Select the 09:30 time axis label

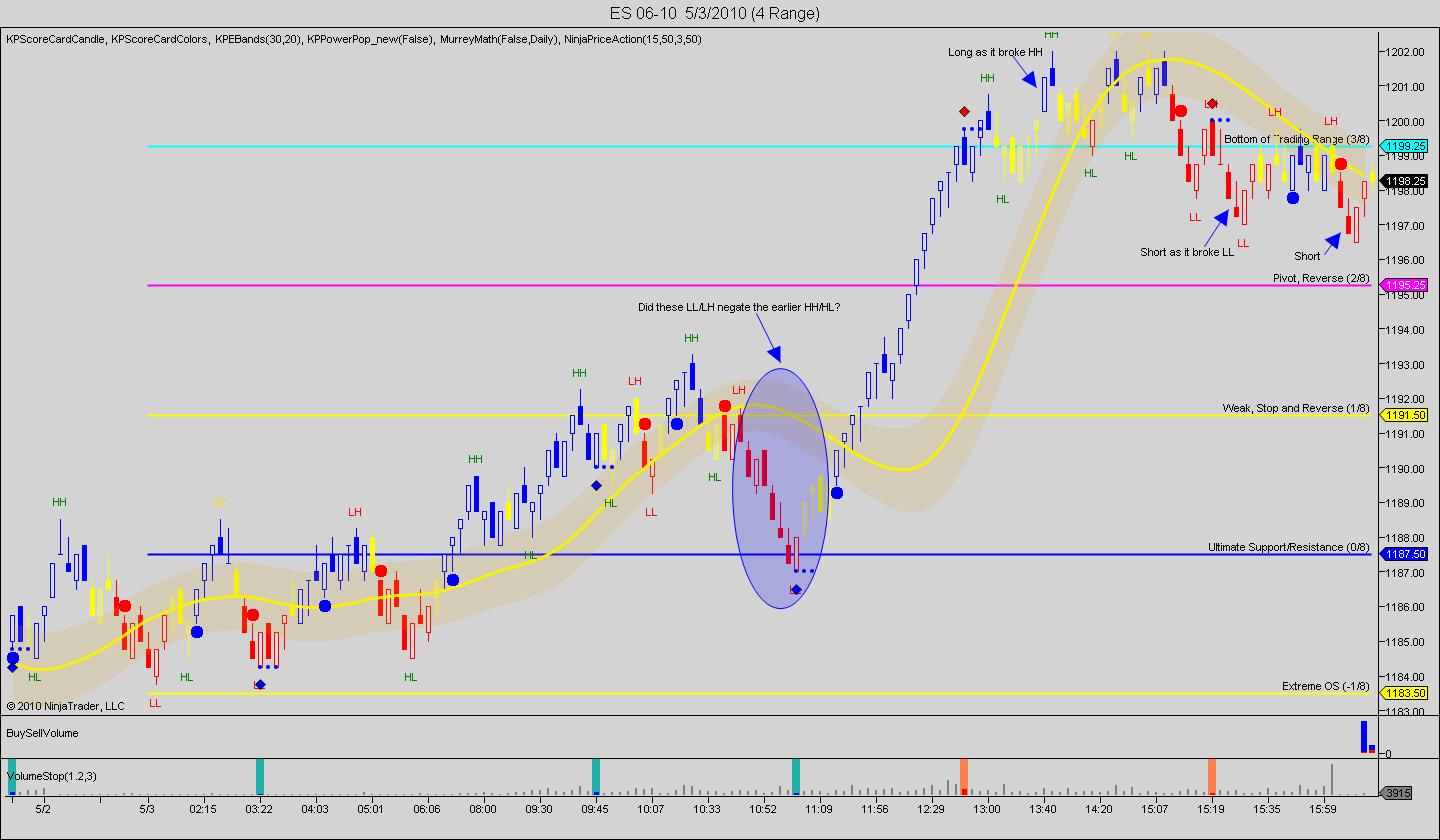pos(539,808)
